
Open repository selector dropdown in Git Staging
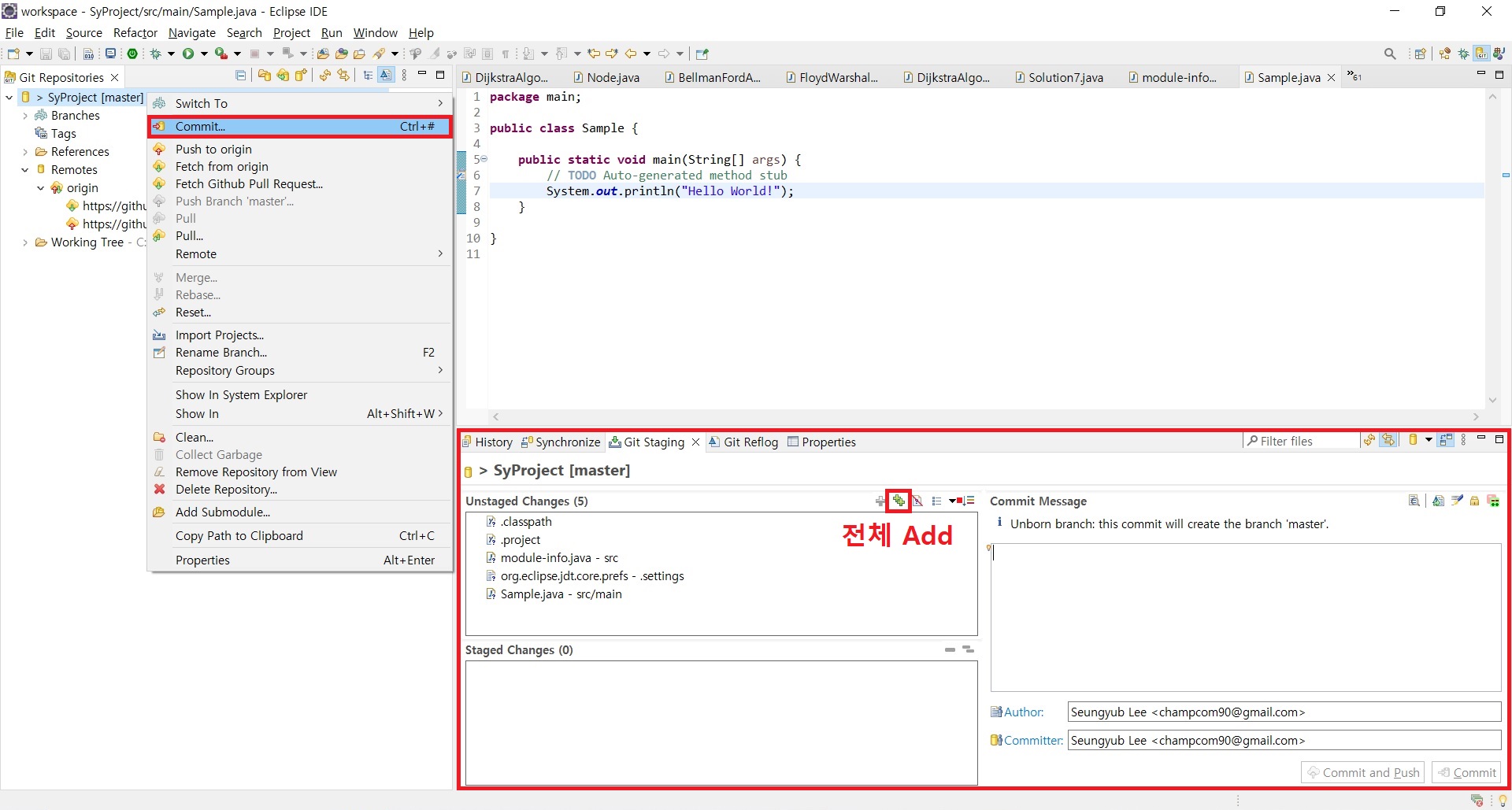[1428, 440]
